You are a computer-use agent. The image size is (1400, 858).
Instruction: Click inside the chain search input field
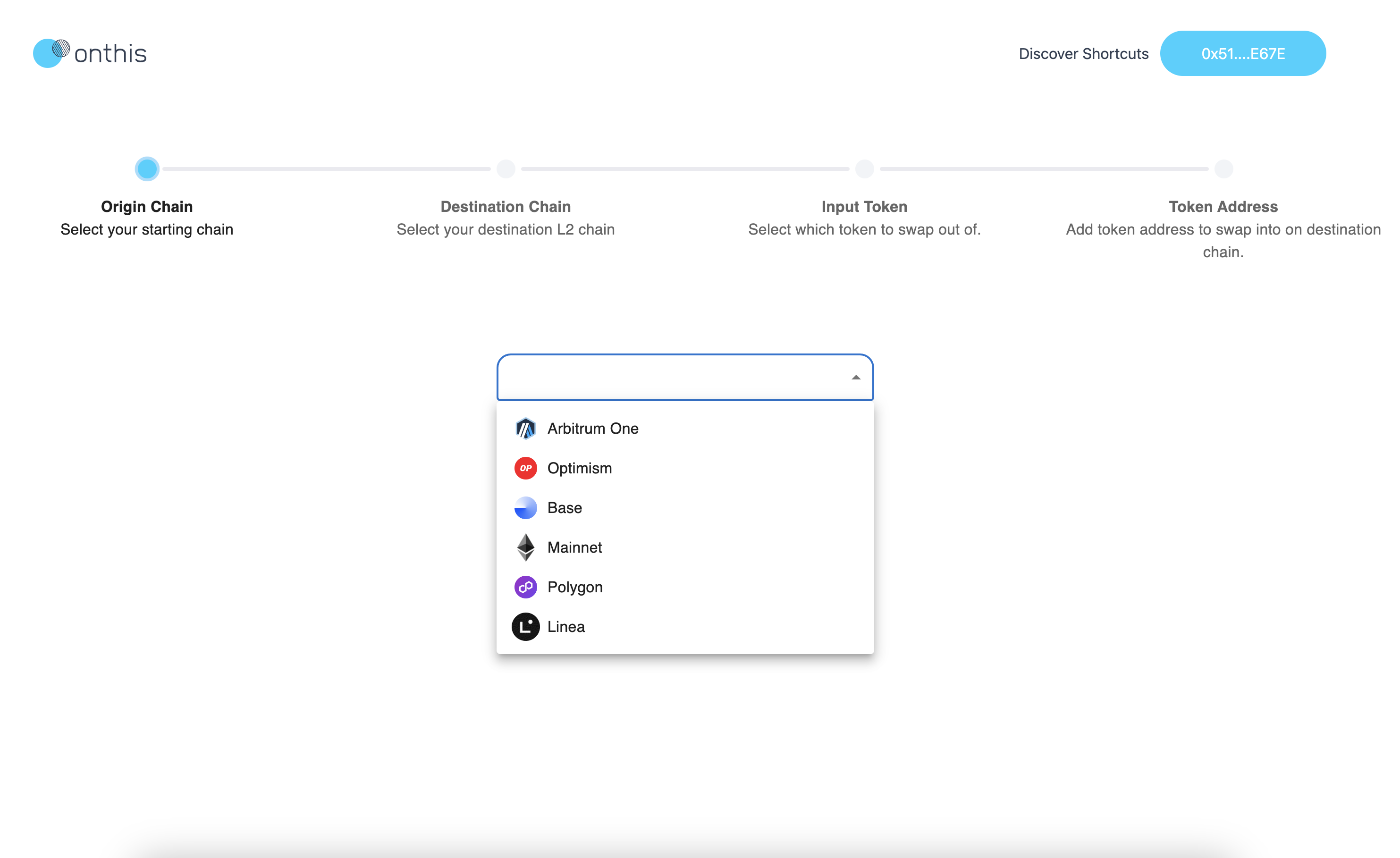click(670, 377)
